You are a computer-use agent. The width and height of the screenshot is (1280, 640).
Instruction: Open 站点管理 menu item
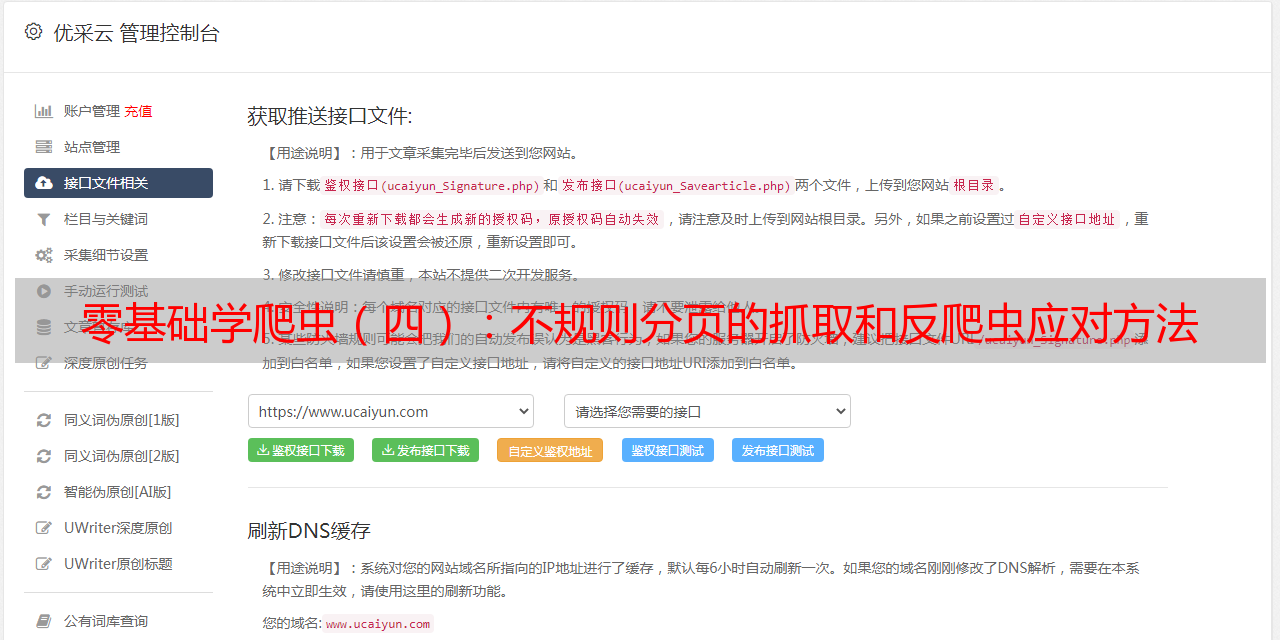point(118,147)
